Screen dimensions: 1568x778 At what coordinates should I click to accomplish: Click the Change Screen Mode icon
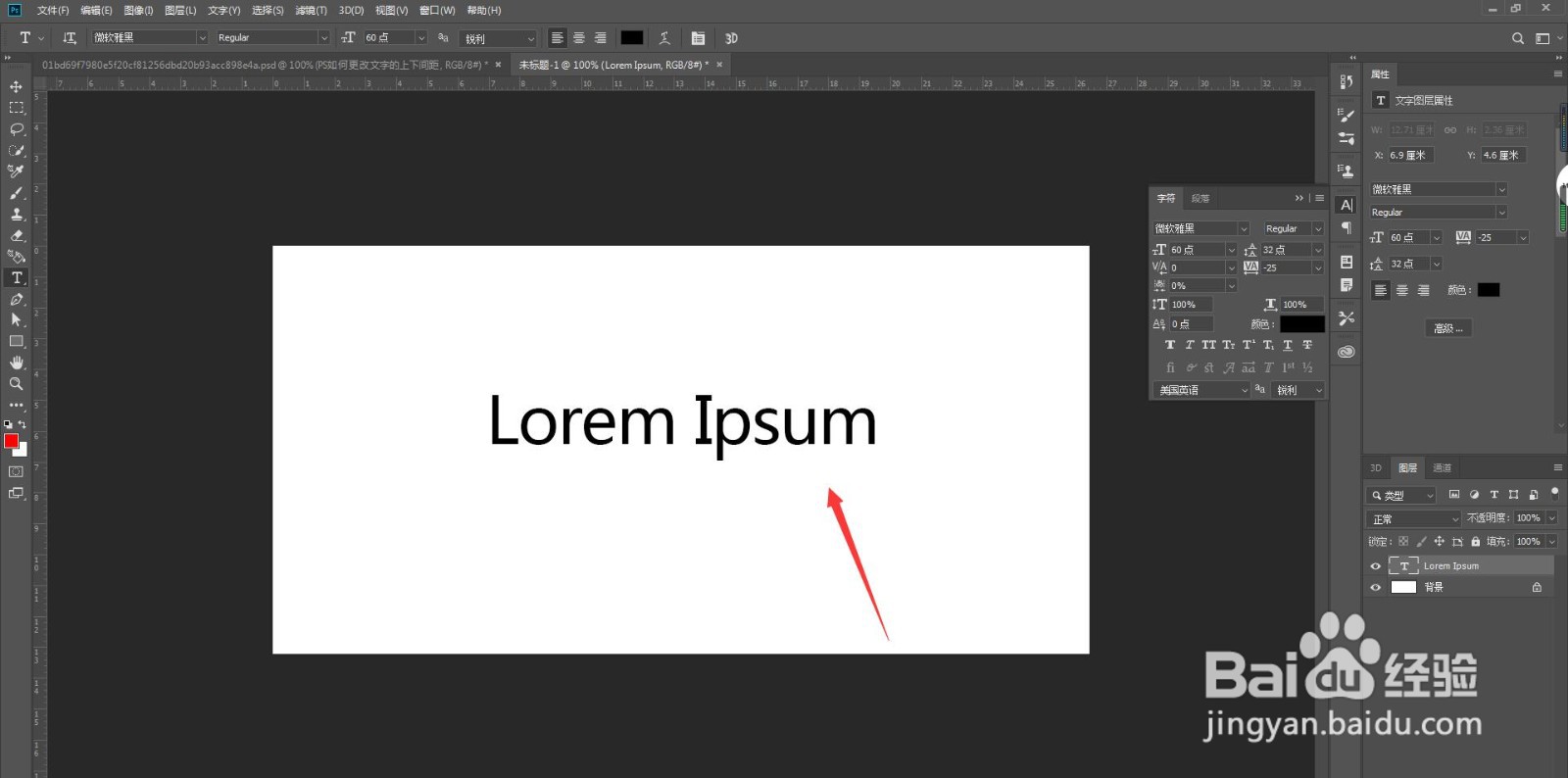click(16, 493)
